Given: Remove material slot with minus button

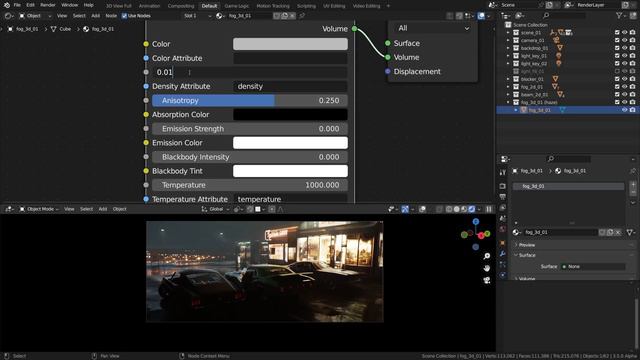Looking at the screenshot, I should (633, 192).
